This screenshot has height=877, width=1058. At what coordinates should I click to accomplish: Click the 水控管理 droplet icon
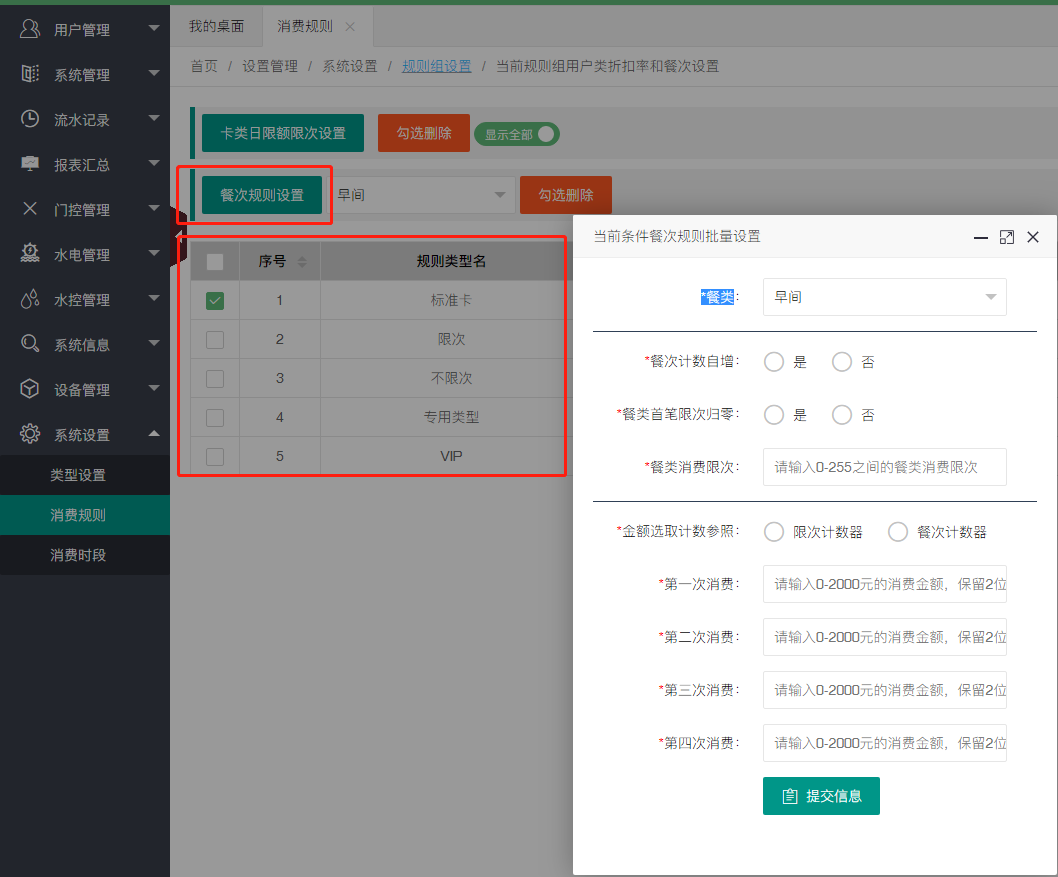point(28,299)
